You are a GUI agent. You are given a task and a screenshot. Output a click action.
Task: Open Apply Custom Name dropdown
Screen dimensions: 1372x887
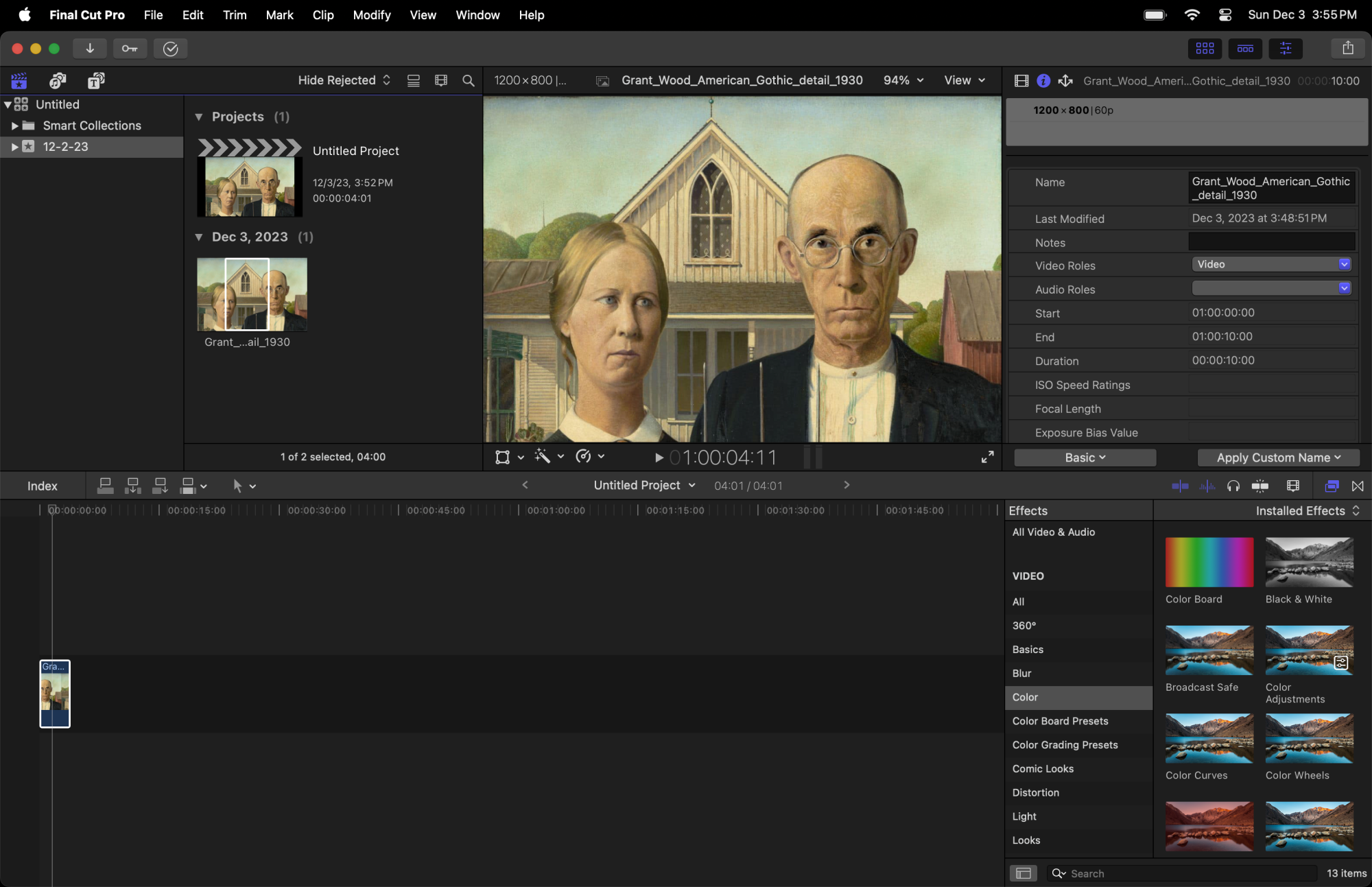pyautogui.click(x=1279, y=458)
